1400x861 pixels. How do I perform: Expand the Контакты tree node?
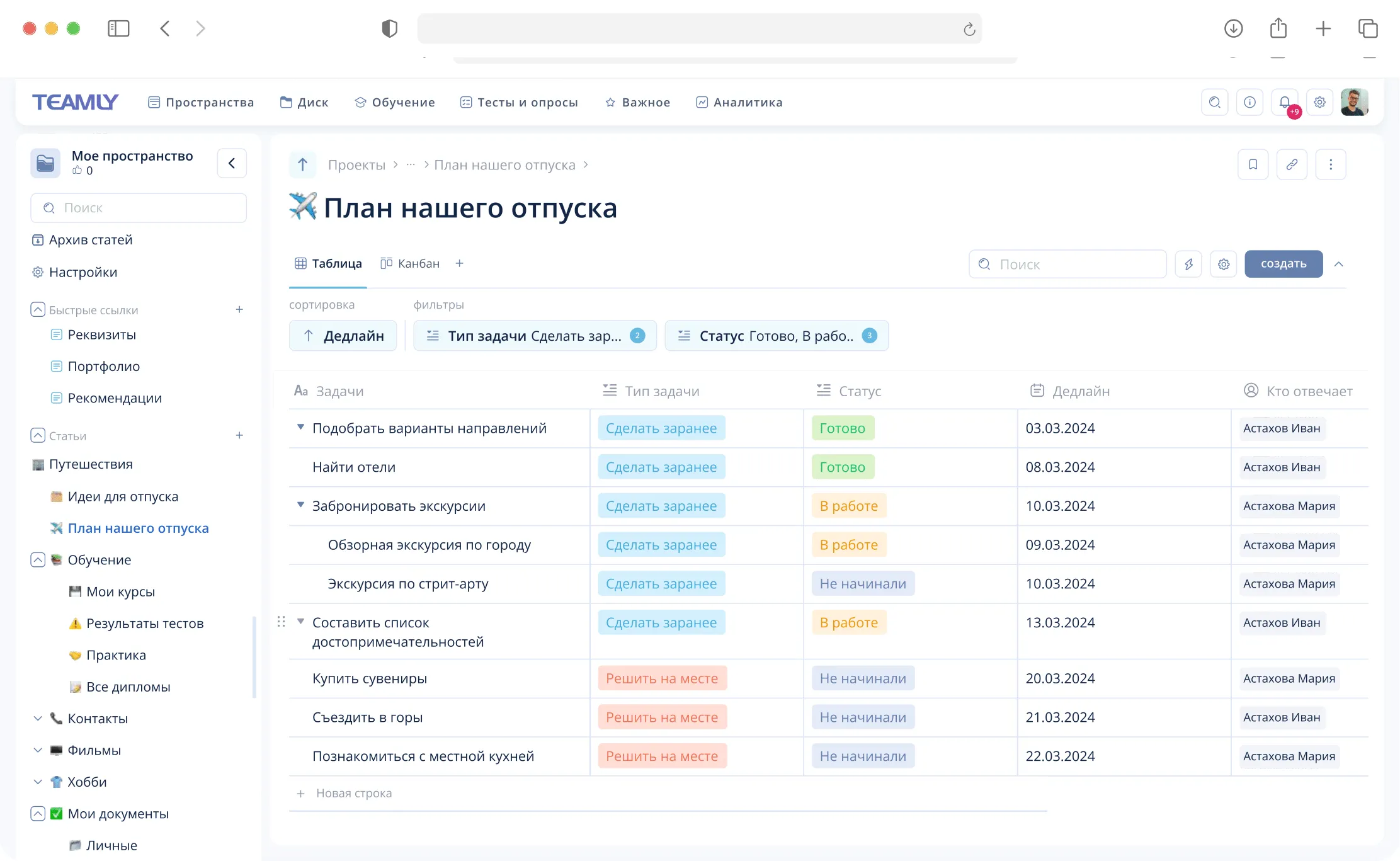click(38, 718)
